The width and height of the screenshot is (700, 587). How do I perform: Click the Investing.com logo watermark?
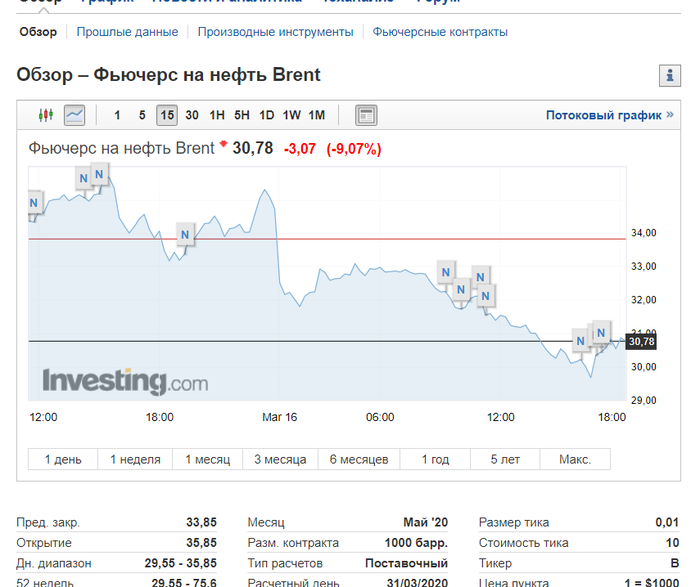click(125, 381)
